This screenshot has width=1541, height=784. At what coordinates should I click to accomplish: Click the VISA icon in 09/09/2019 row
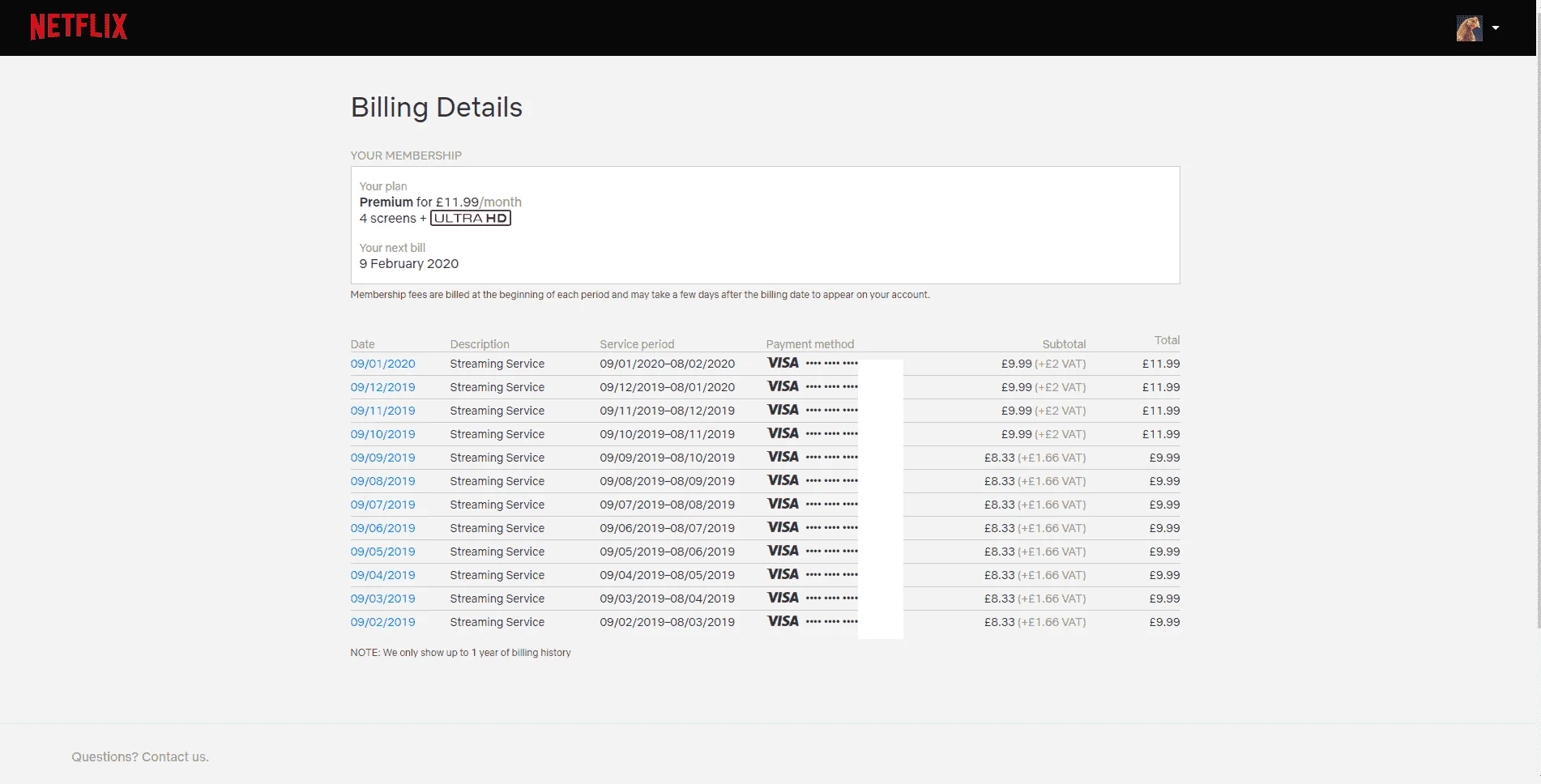click(x=783, y=457)
